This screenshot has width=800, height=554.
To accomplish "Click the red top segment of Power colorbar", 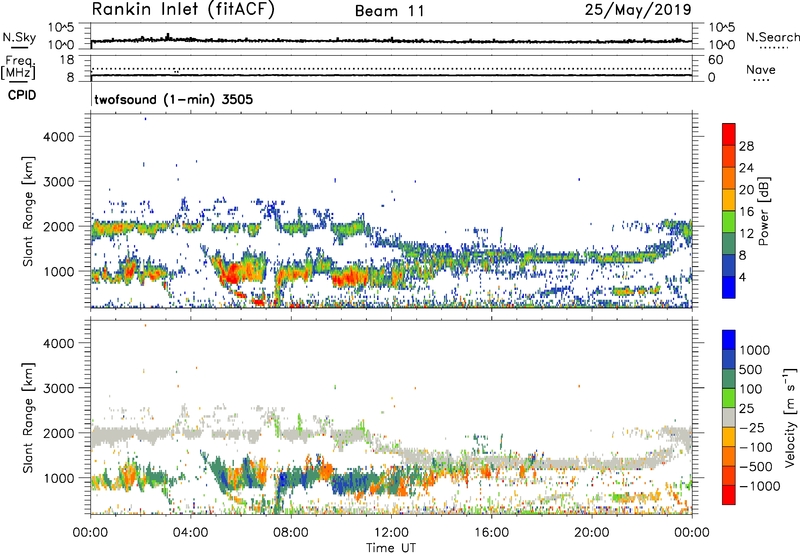I will click(729, 134).
